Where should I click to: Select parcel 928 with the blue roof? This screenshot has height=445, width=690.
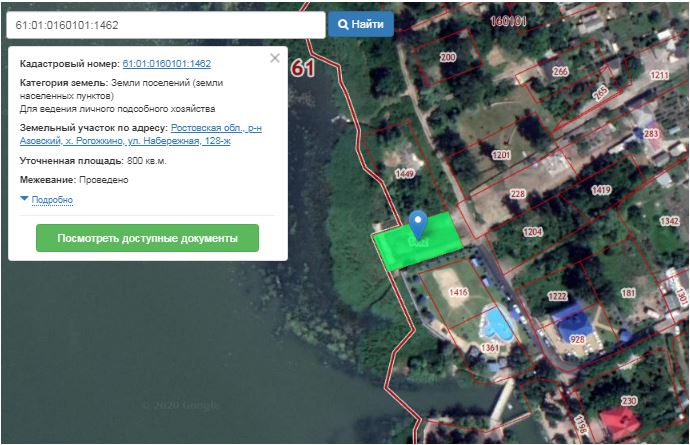[577, 339]
